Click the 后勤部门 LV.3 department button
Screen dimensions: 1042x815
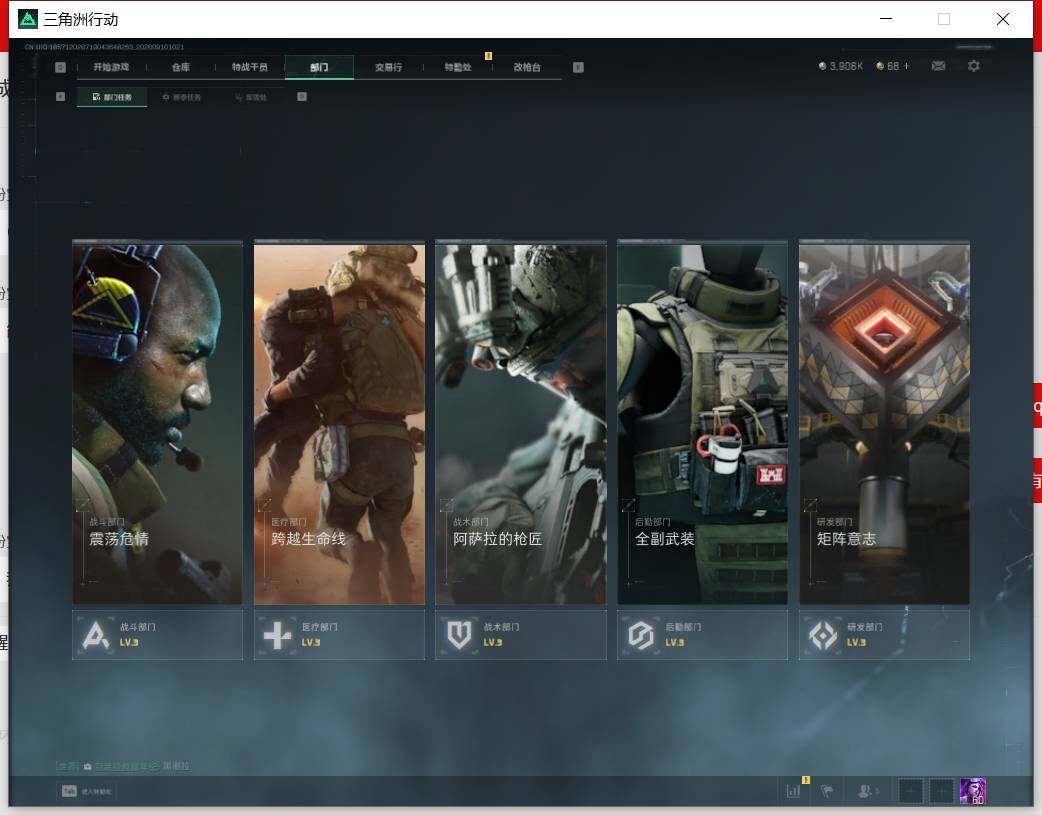point(702,635)
